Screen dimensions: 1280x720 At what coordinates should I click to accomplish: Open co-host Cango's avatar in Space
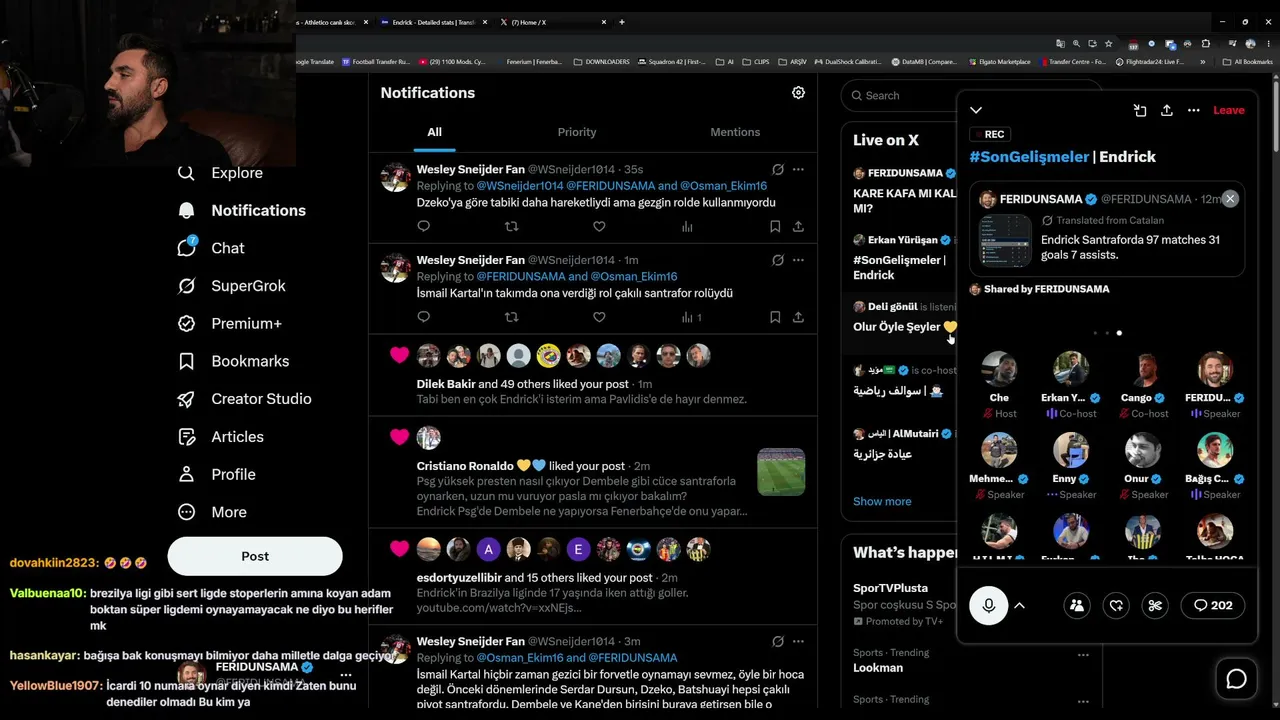1143,369
